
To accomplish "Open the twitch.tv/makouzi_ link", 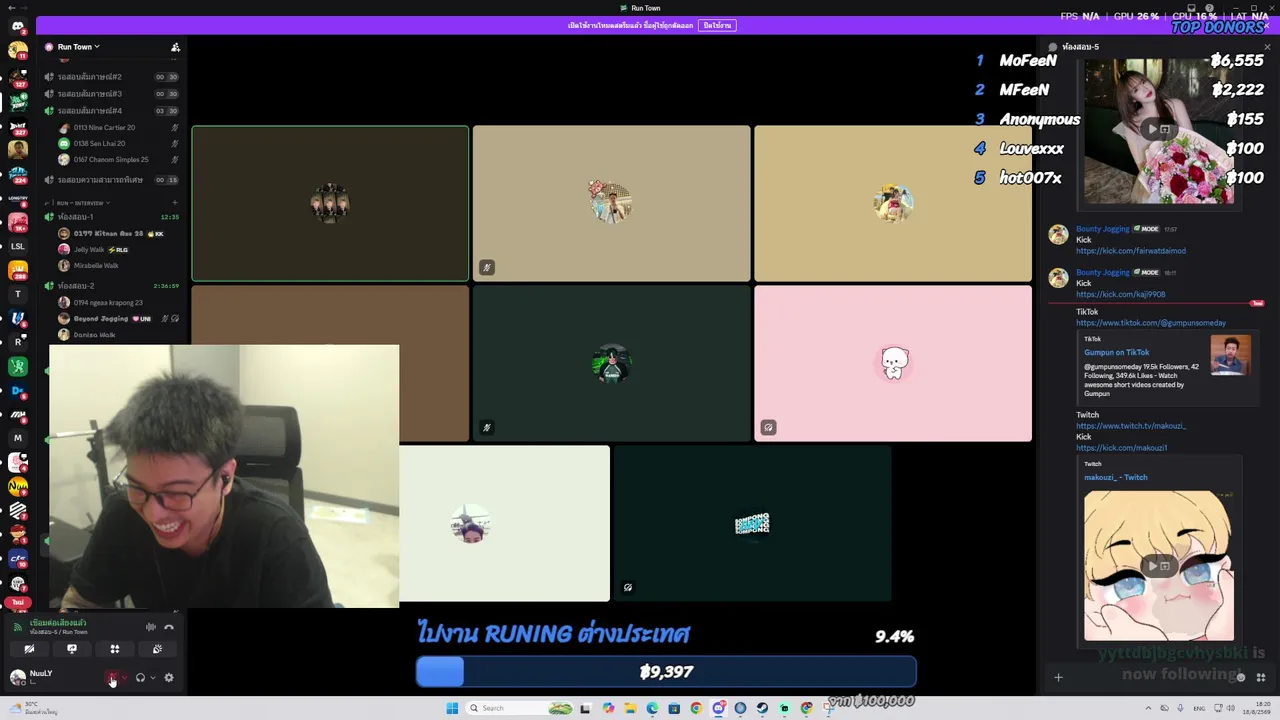I will (1131, 426).
